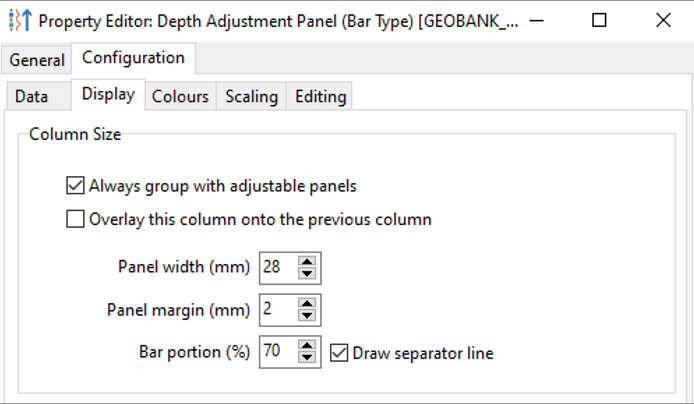Decrease Panel width with down arrow
The image size is (694, 404).
tap(308, 273)
